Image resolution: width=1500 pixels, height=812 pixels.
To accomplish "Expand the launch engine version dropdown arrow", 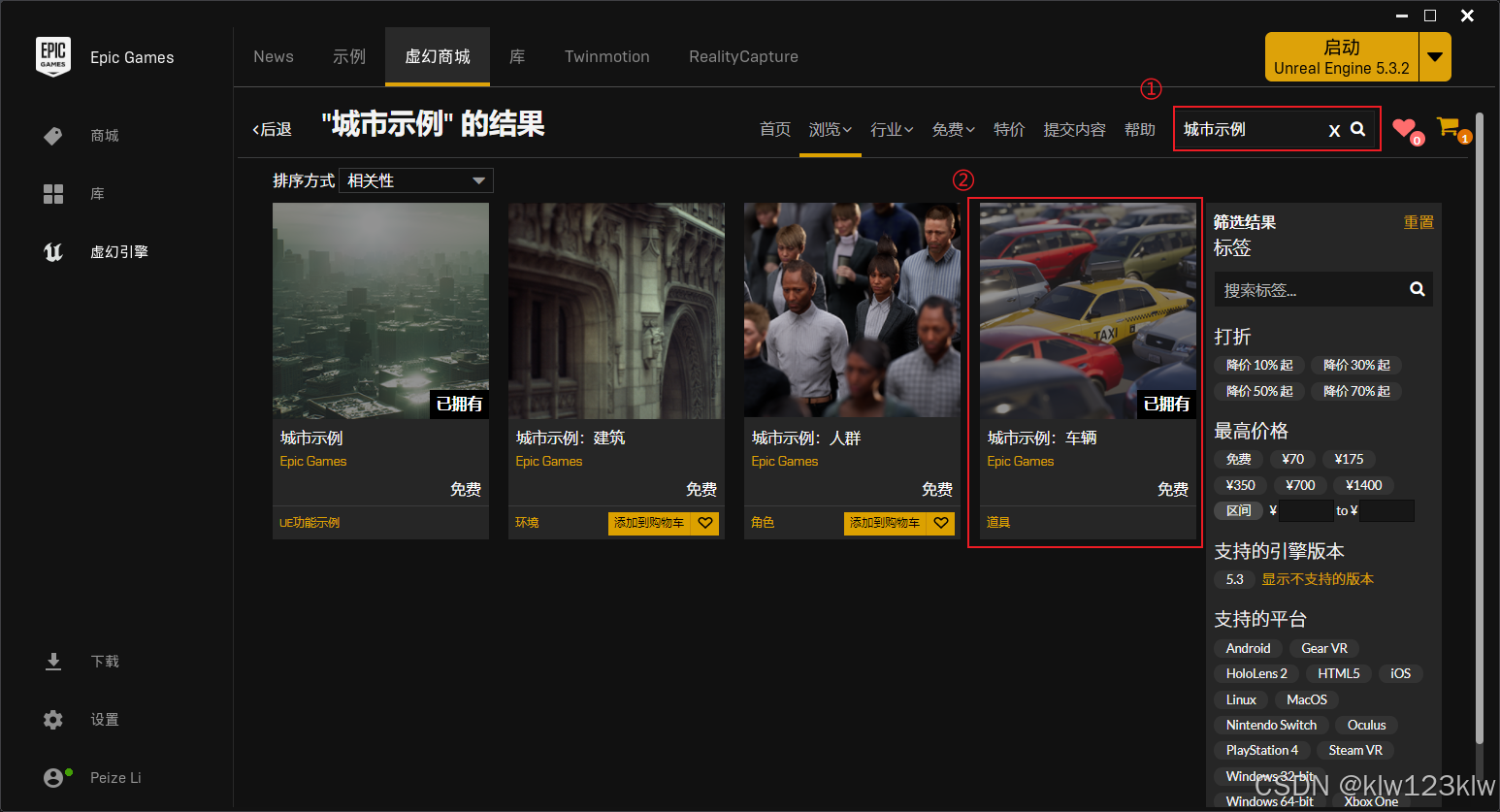I will point(1435,57).
